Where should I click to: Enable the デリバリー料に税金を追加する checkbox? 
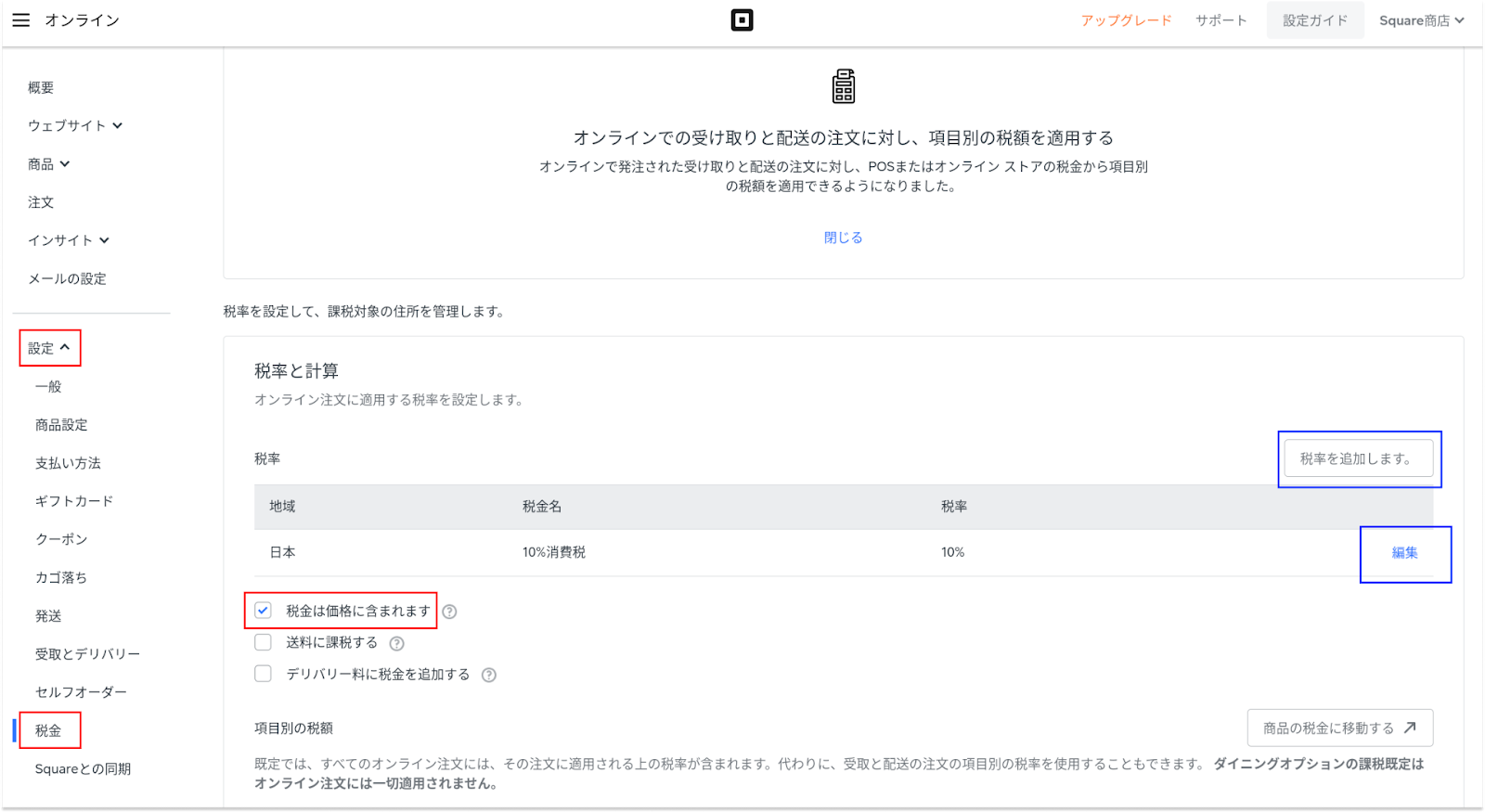[264, 674]
